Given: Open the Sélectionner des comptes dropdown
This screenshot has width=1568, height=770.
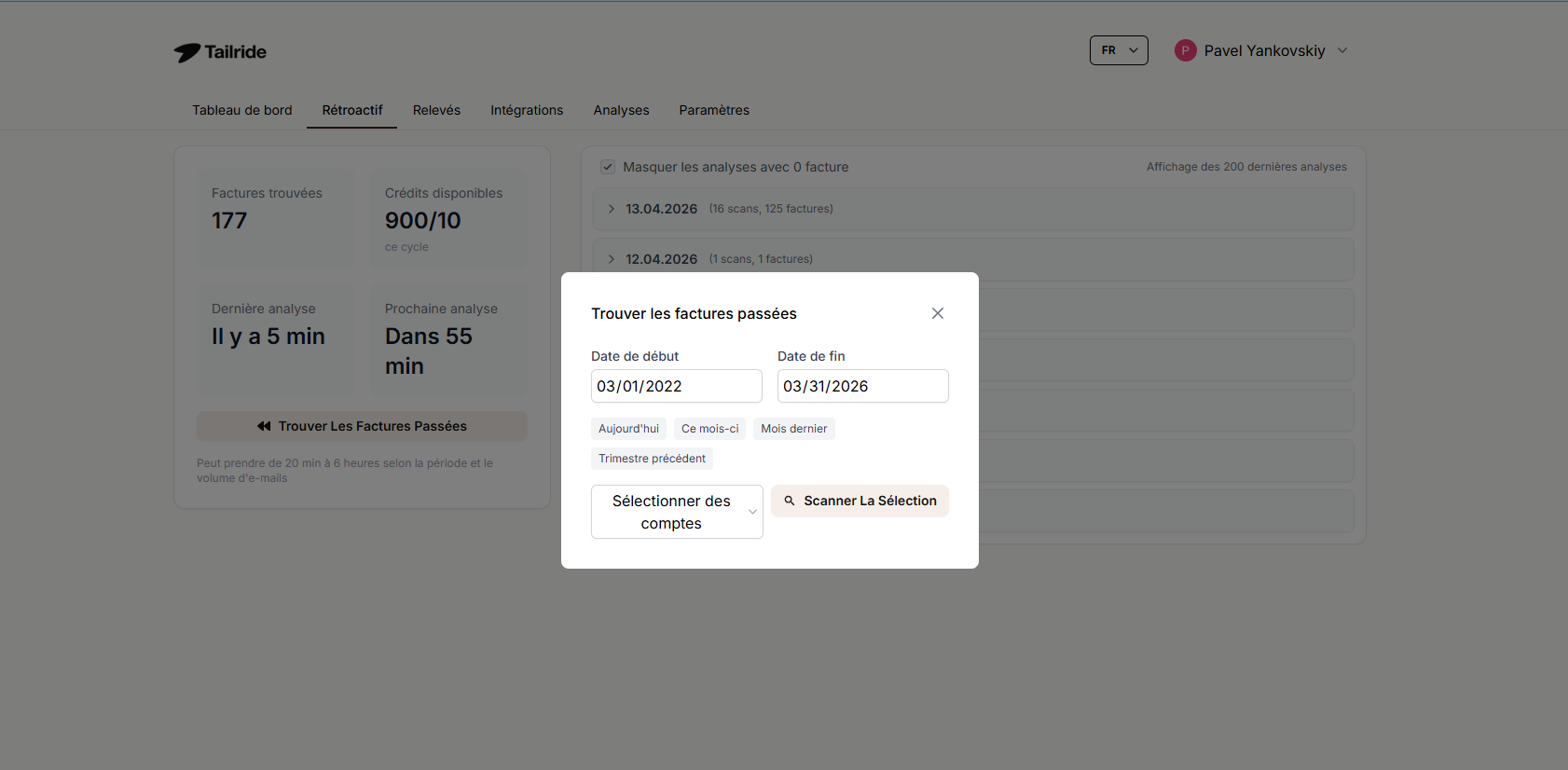Looking at the screenshot, I should 677,512.
